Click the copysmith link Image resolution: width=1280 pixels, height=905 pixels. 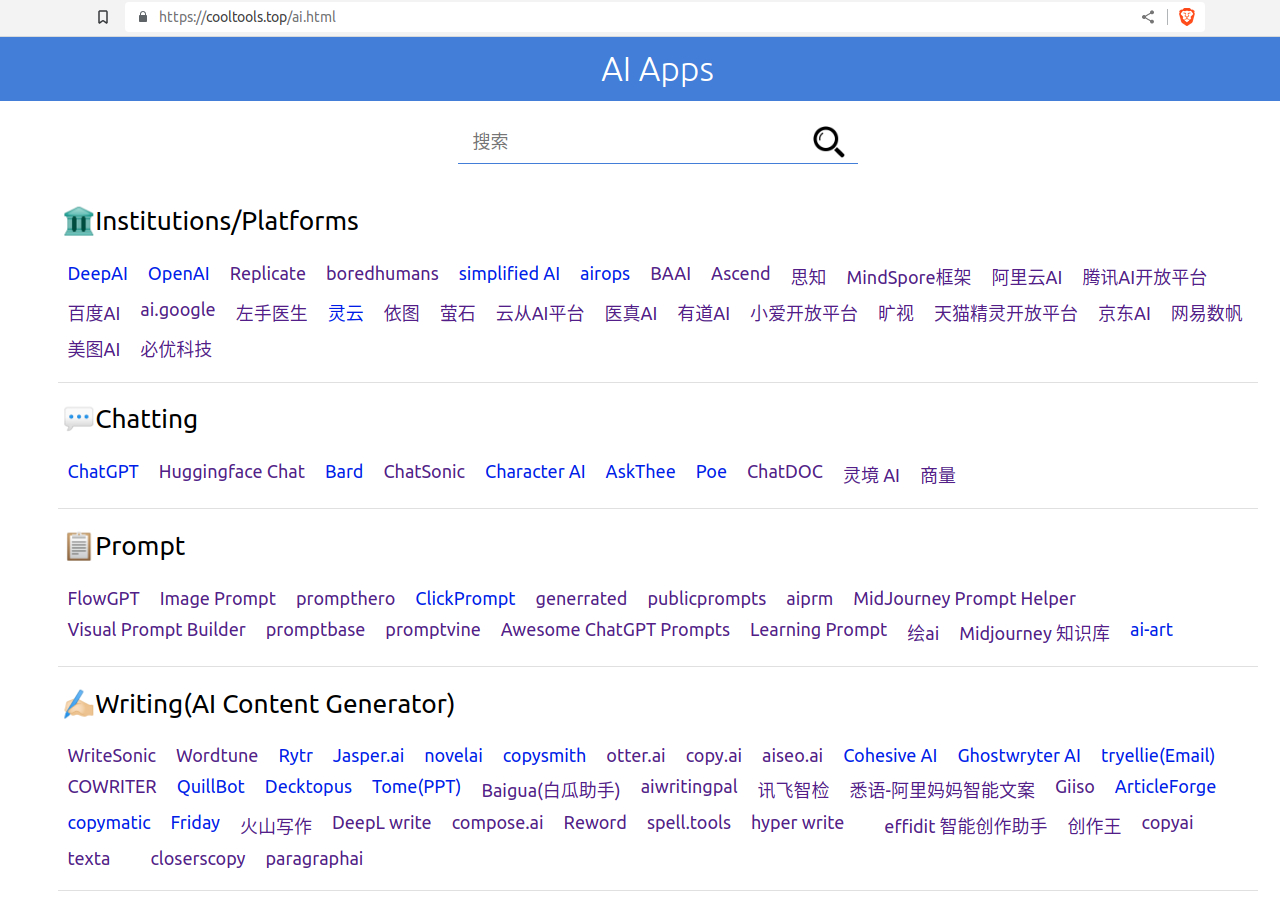point(544,756)
